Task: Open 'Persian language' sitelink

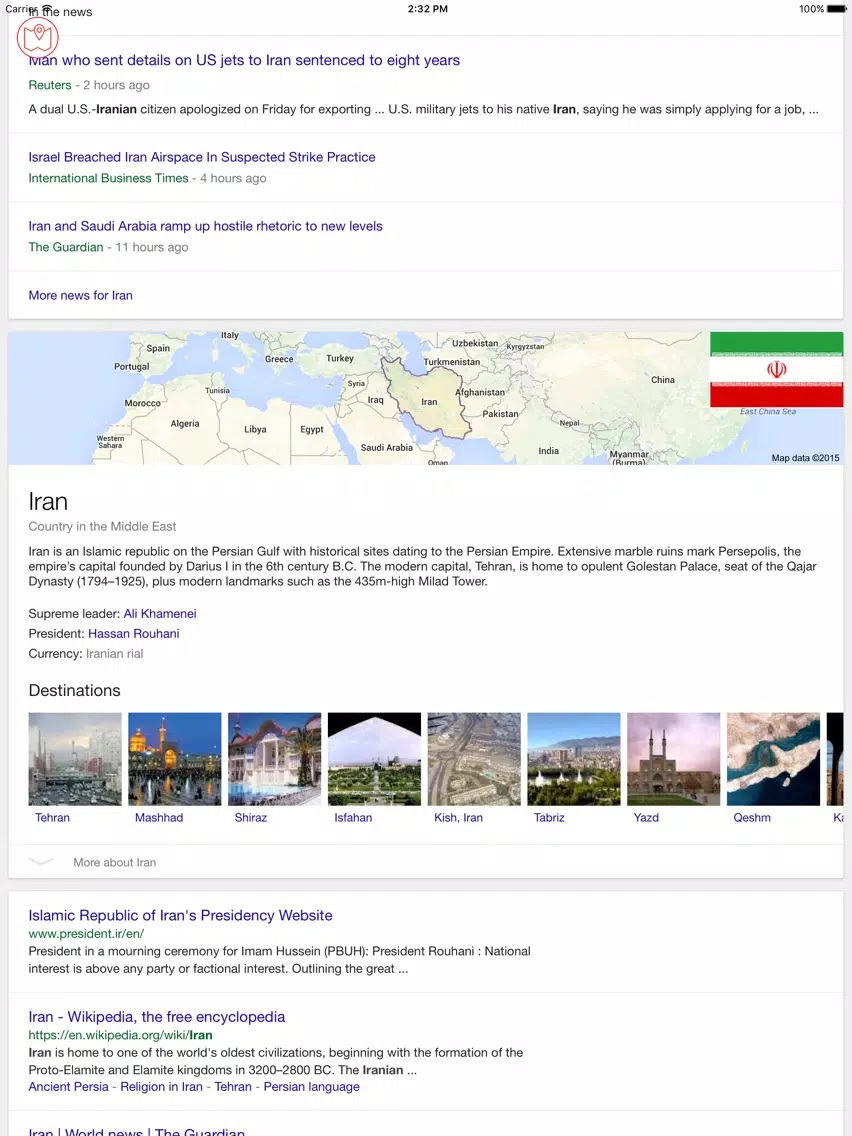Action: [312, 1087]
